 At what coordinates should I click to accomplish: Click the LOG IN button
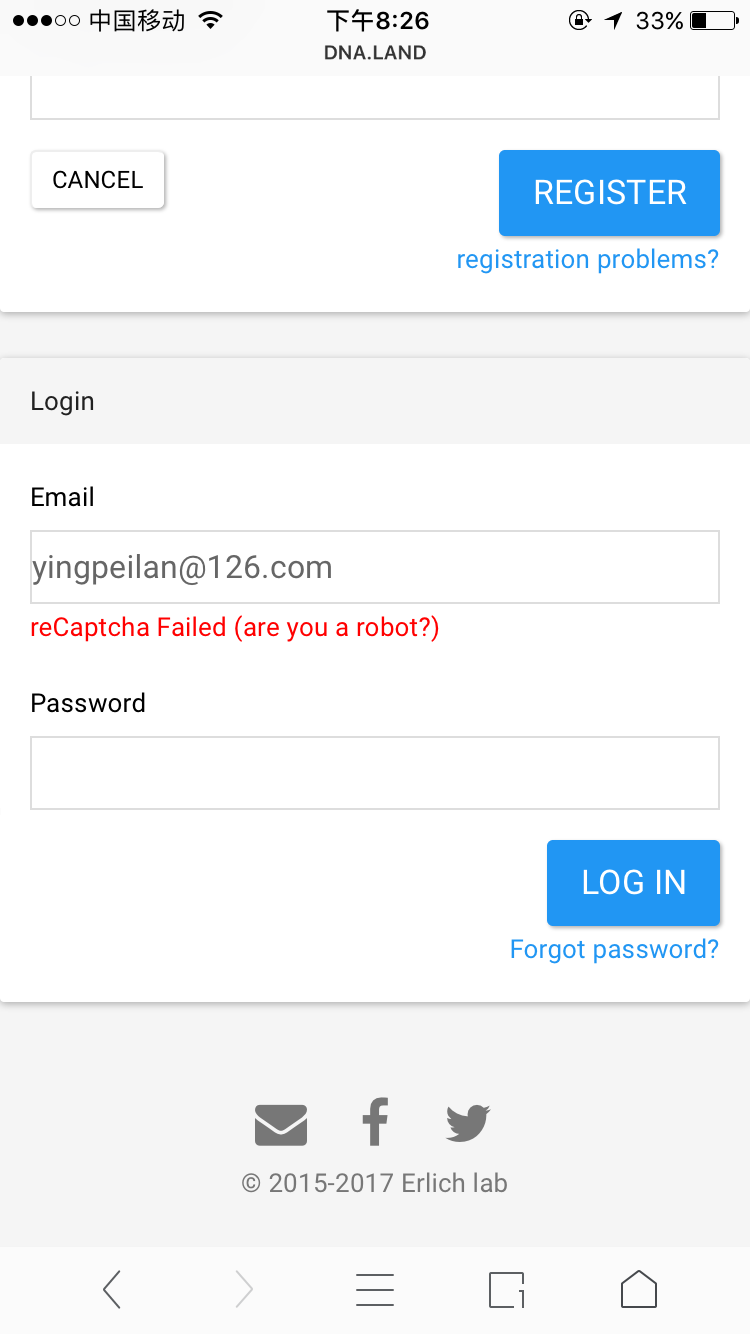[633, 882]
